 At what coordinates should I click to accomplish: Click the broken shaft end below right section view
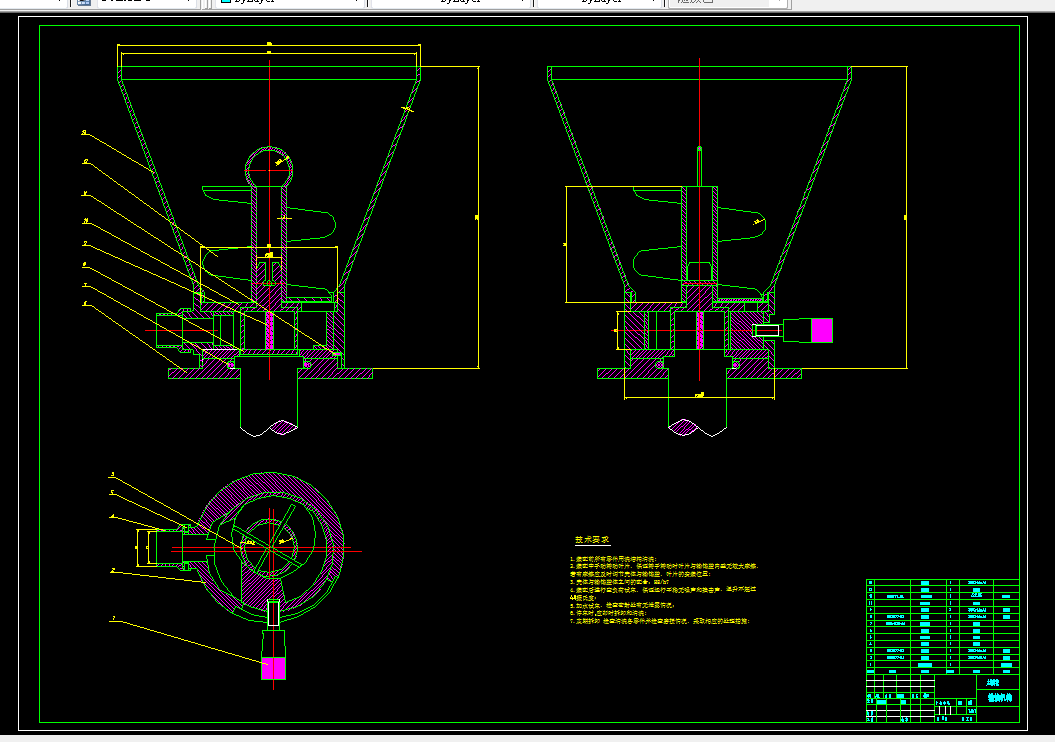[698, 427]
